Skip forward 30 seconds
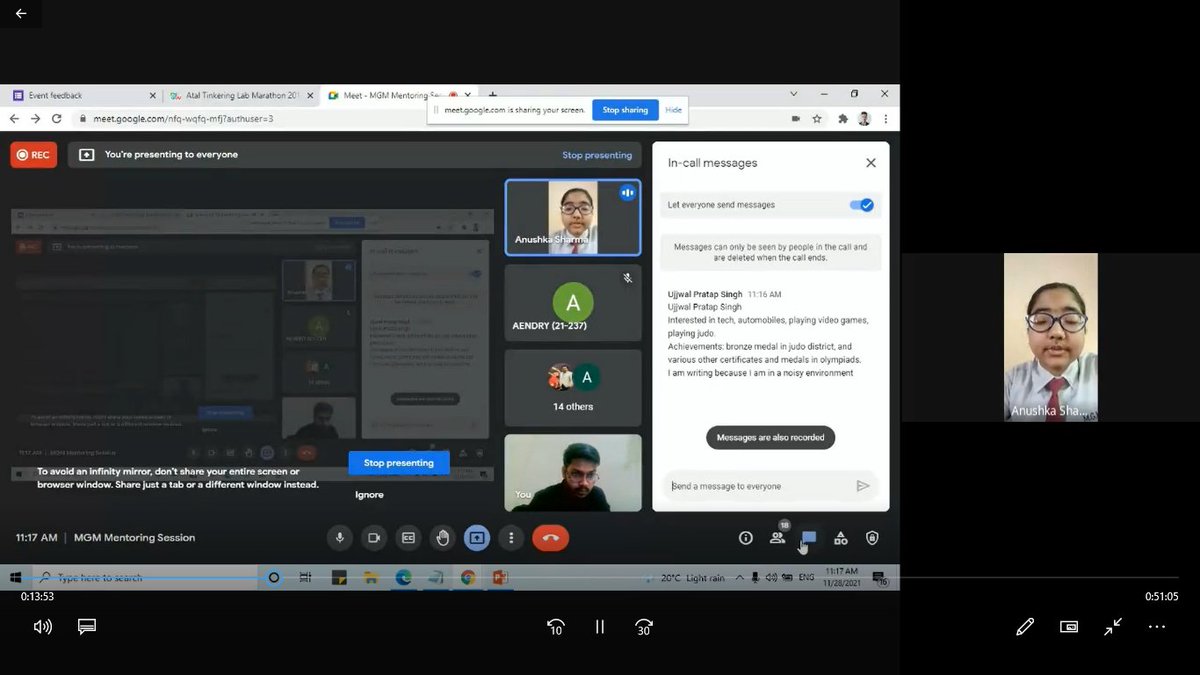The width and height of the screenshot is (1200, 675). coord(644,627)
